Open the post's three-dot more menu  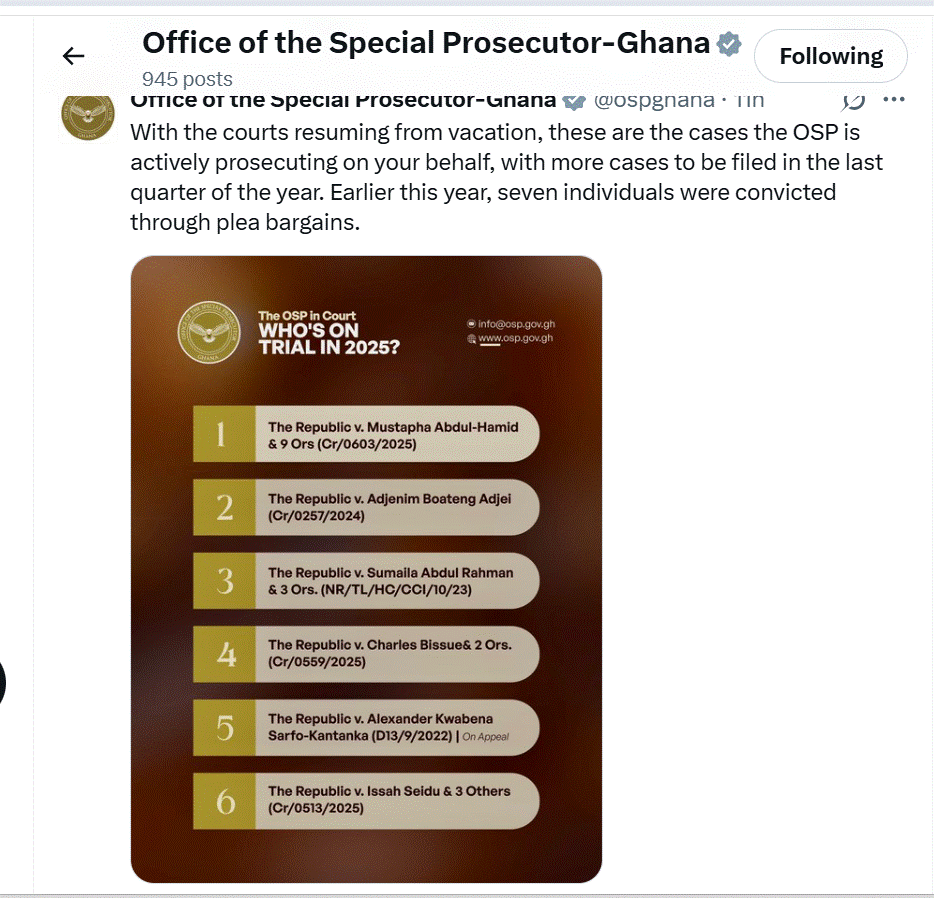click(894, 100)
